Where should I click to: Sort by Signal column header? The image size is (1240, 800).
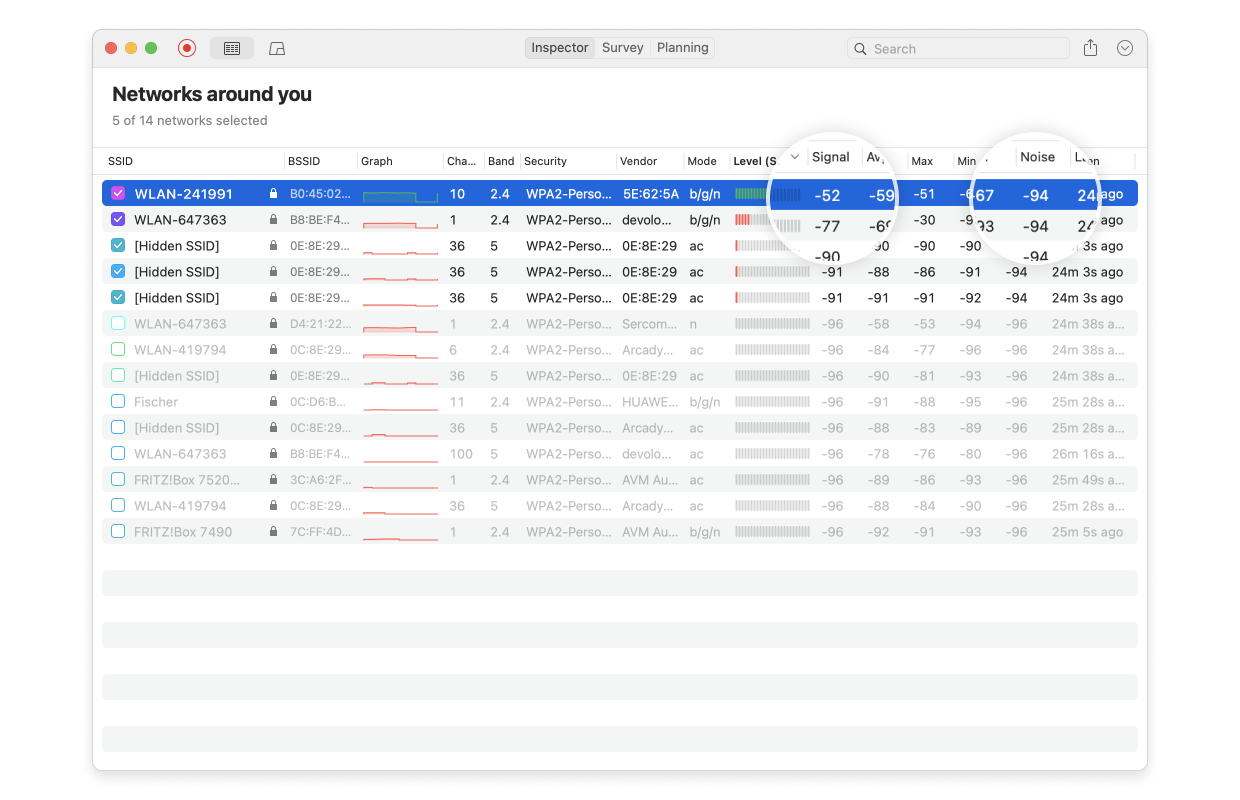point(831,157)
